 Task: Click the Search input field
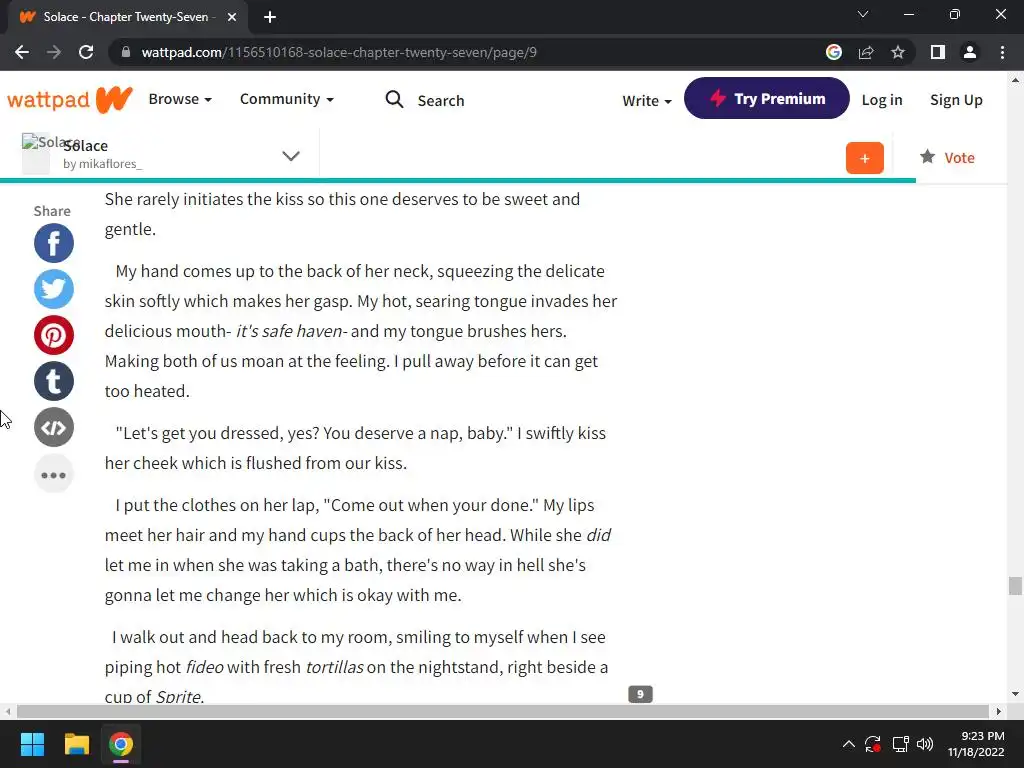tap(441, 101)
